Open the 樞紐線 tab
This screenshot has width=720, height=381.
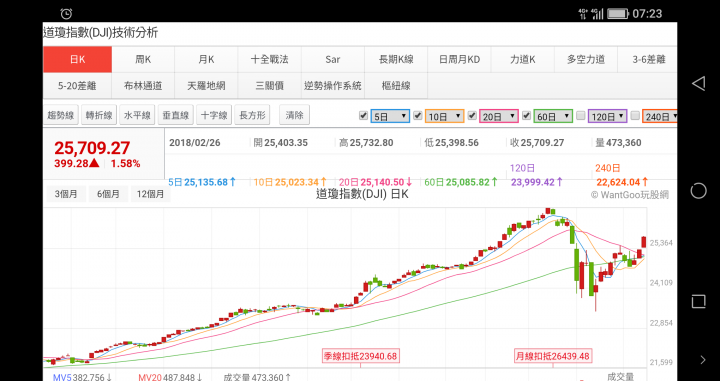pos(396,86)
